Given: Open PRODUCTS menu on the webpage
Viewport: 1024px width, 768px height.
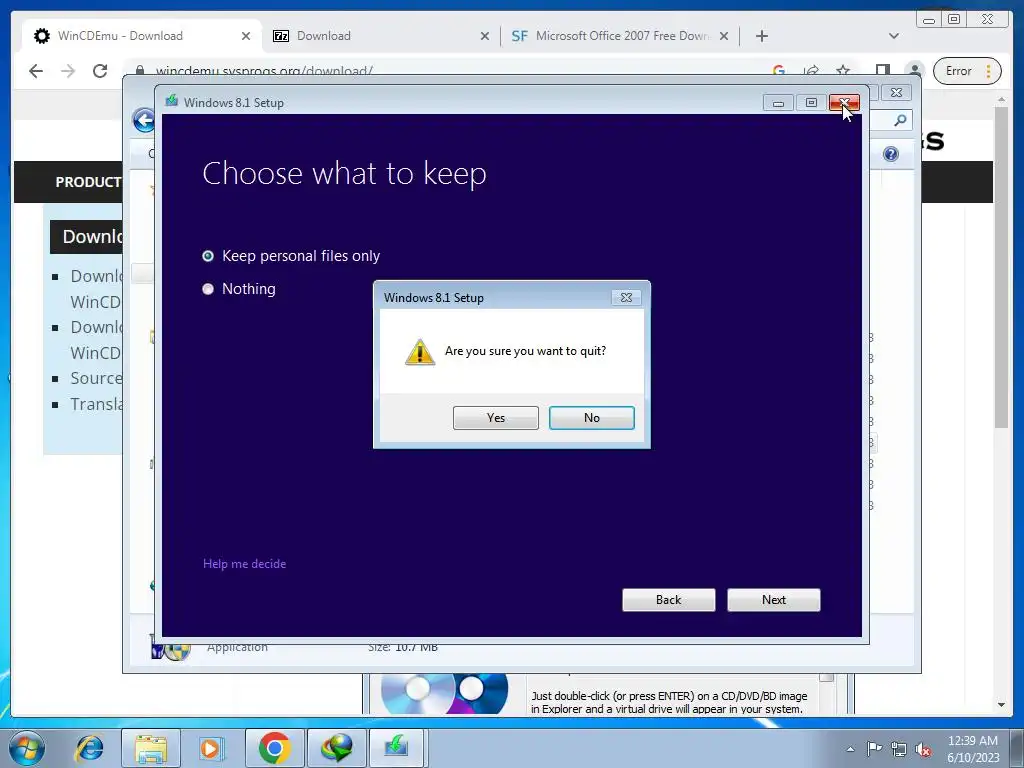Looking at the screenshot, I should click(88, 182).
